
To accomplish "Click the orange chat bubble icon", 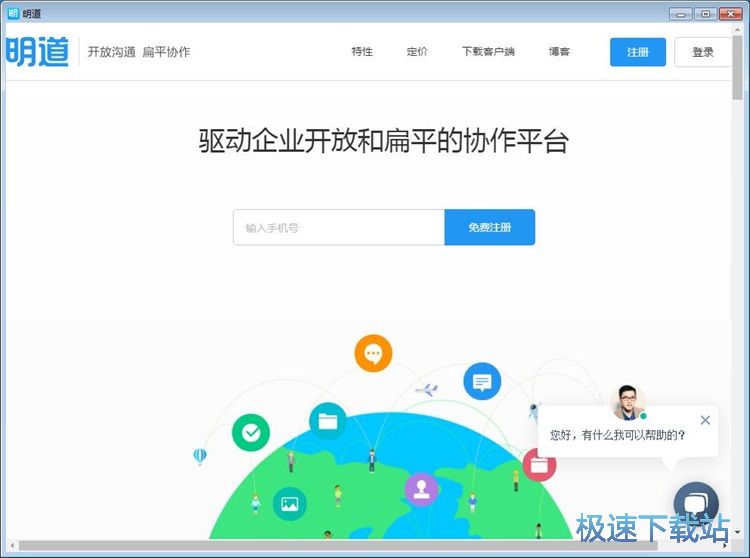I will point(373,353).
